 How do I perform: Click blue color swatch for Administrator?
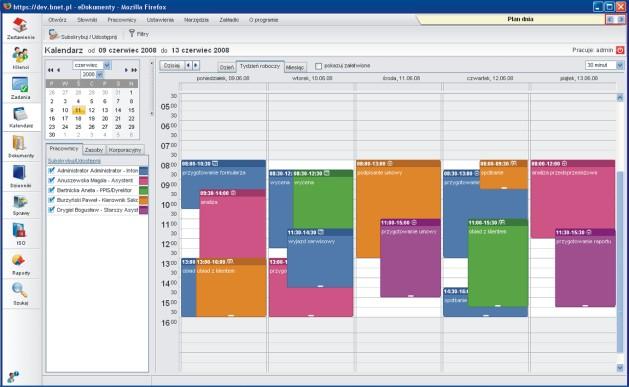click(x=143, y=171)
